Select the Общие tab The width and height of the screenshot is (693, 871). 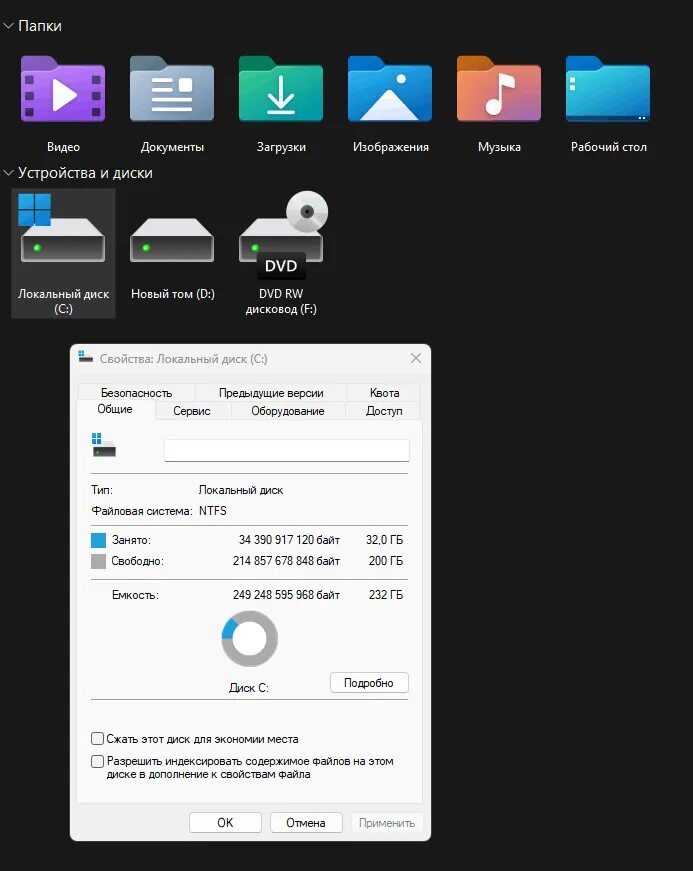[115, 409]
